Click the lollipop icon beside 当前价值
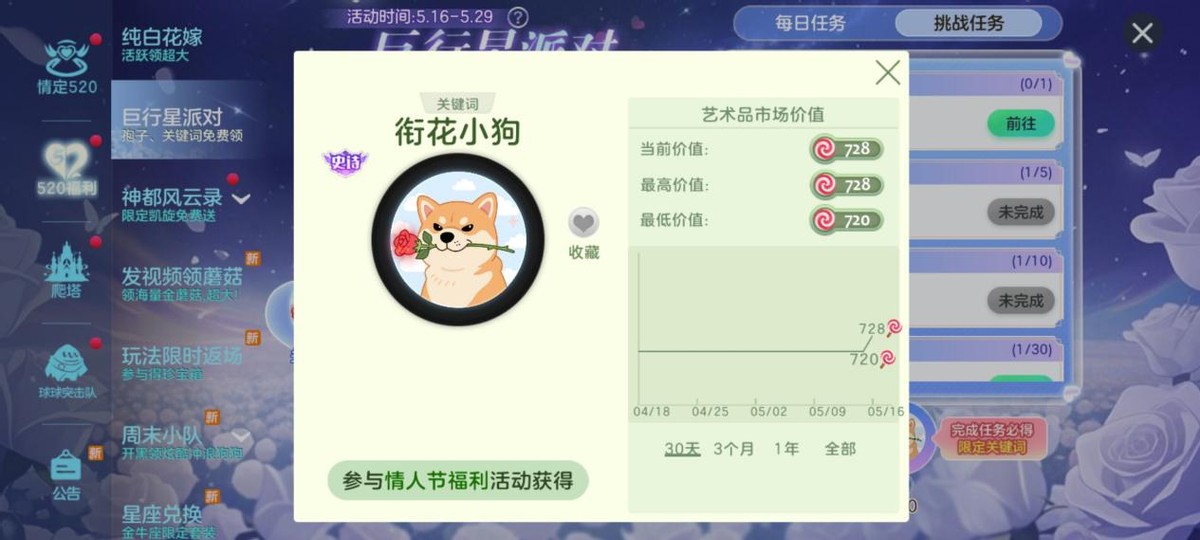1200x540 pixels. pyautogui.click(x=824, y=149)
